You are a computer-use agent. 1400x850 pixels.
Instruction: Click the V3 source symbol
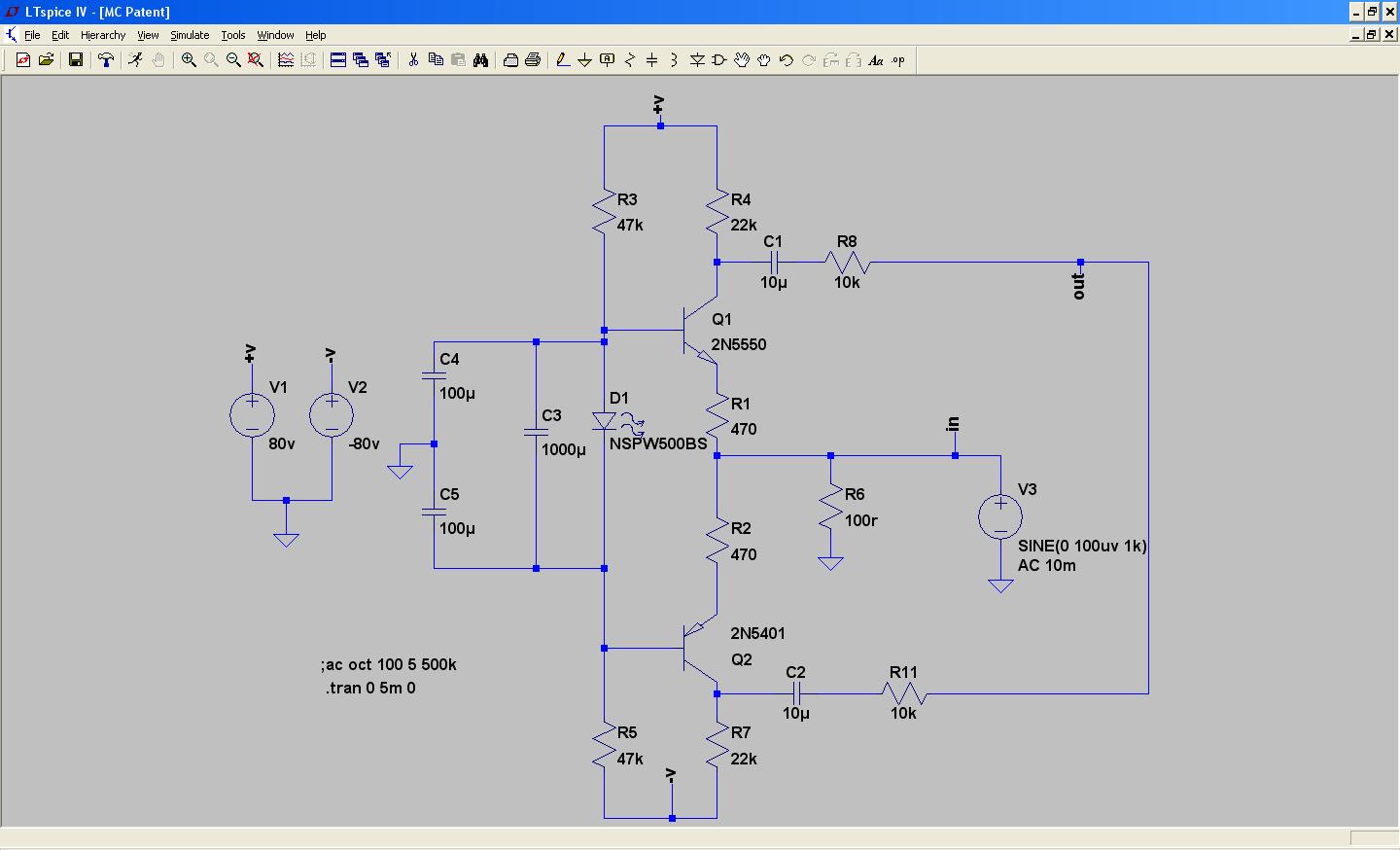pos(1000,515)
